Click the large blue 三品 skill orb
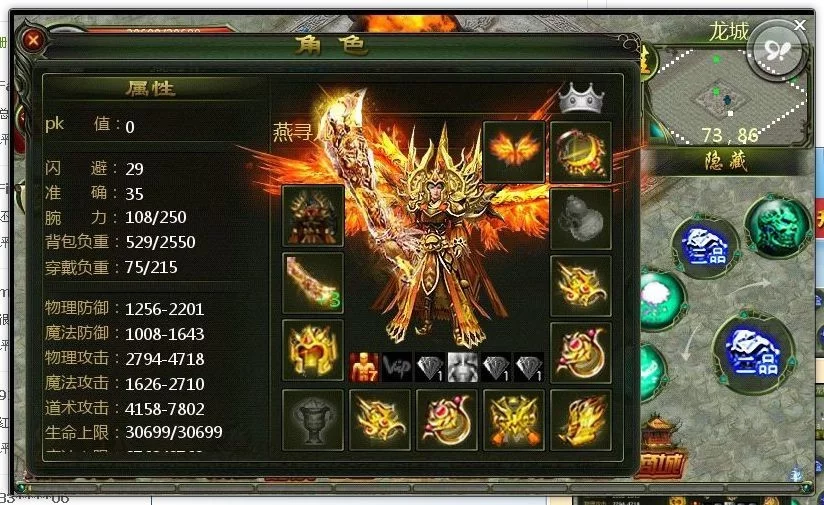Screen dimensions: 824x505 click(x=755, y=351)
